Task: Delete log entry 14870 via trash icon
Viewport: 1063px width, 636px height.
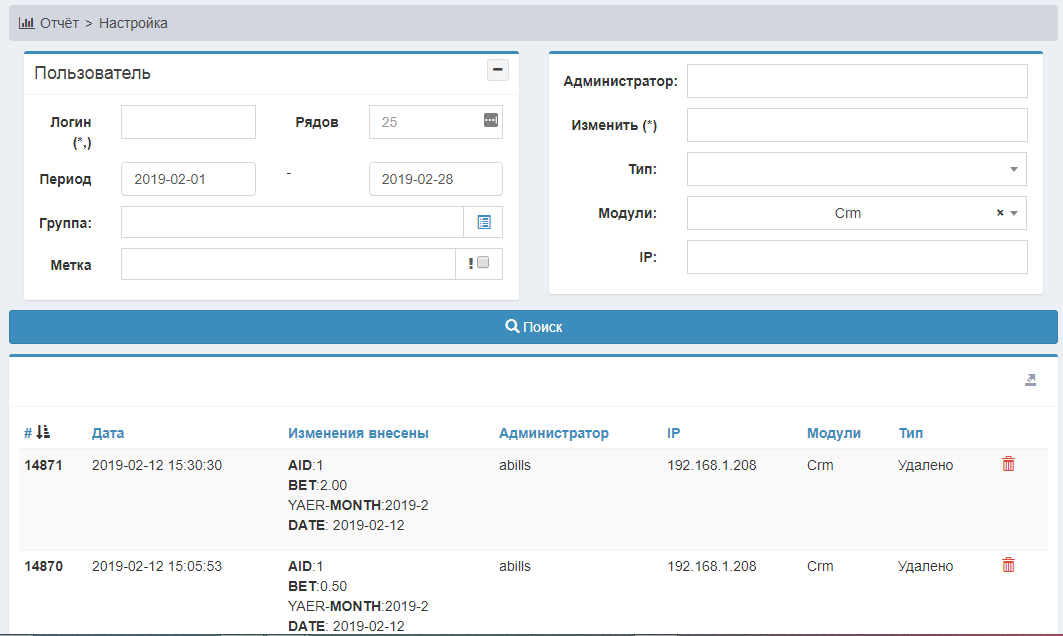Action: click(1008, 565)
